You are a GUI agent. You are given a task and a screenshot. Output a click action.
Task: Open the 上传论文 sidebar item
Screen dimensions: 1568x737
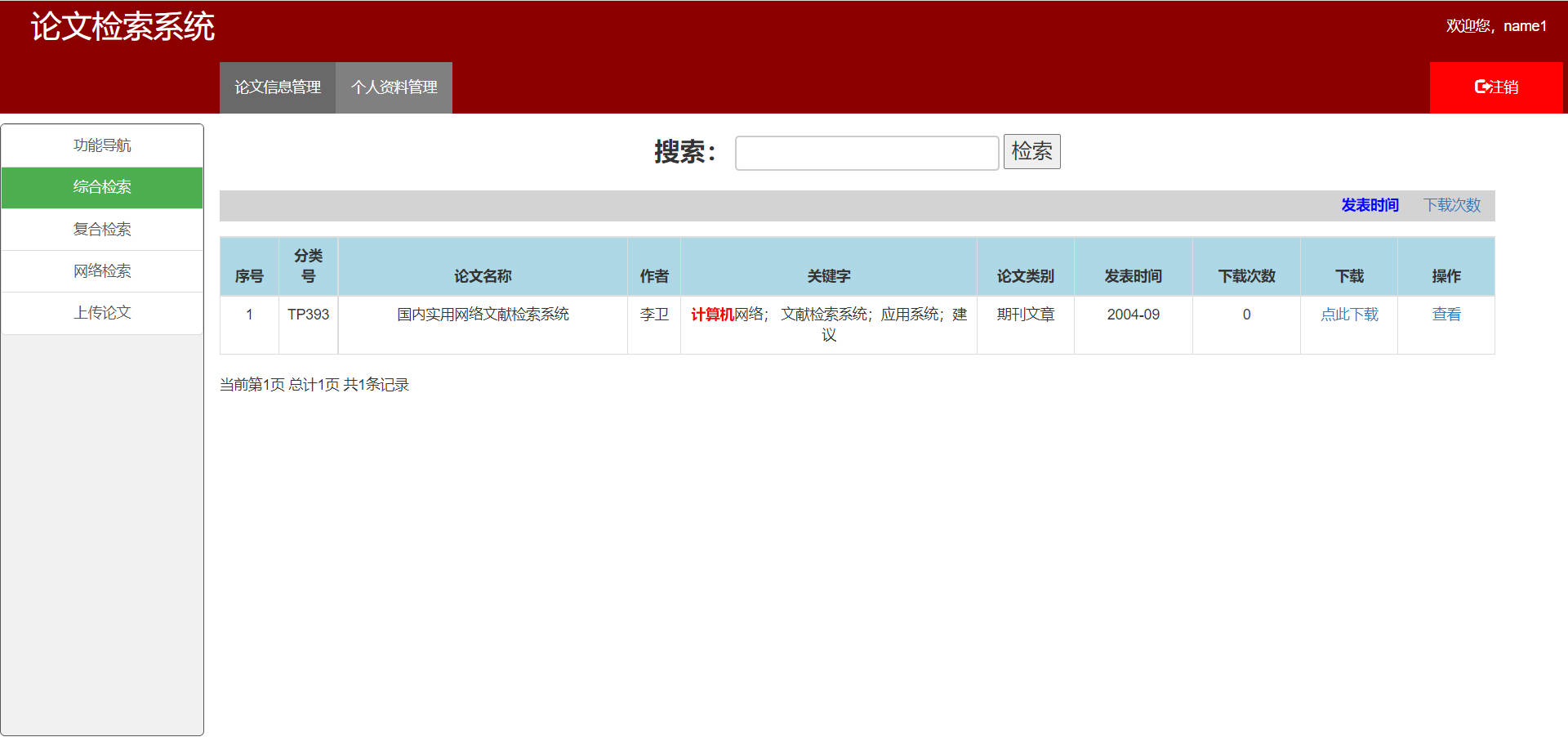(x=102, y=313)
